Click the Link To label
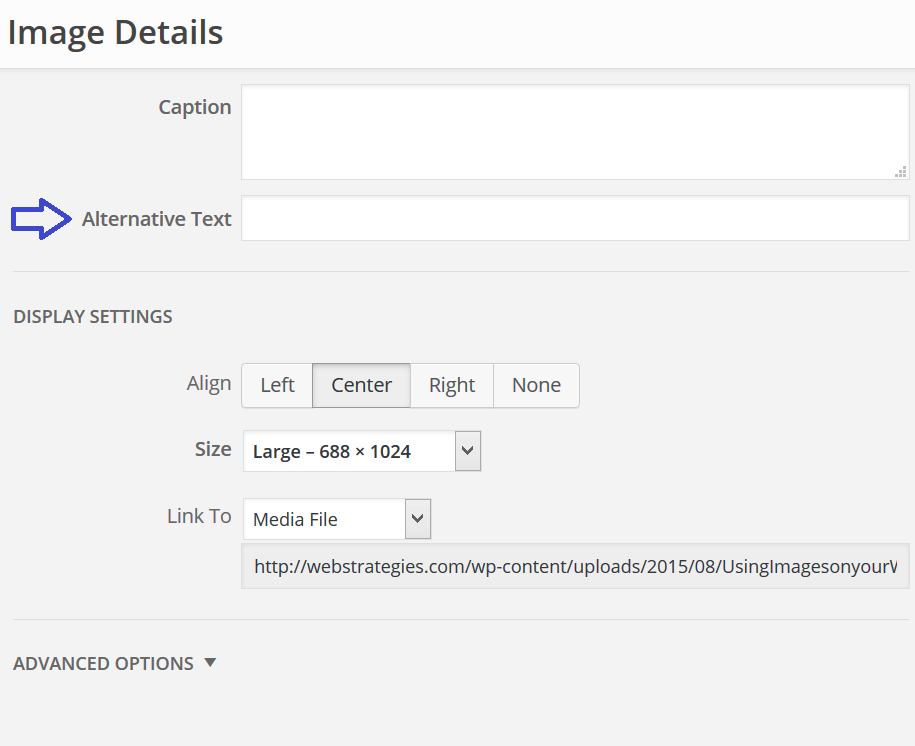 [x=199, y=516]
